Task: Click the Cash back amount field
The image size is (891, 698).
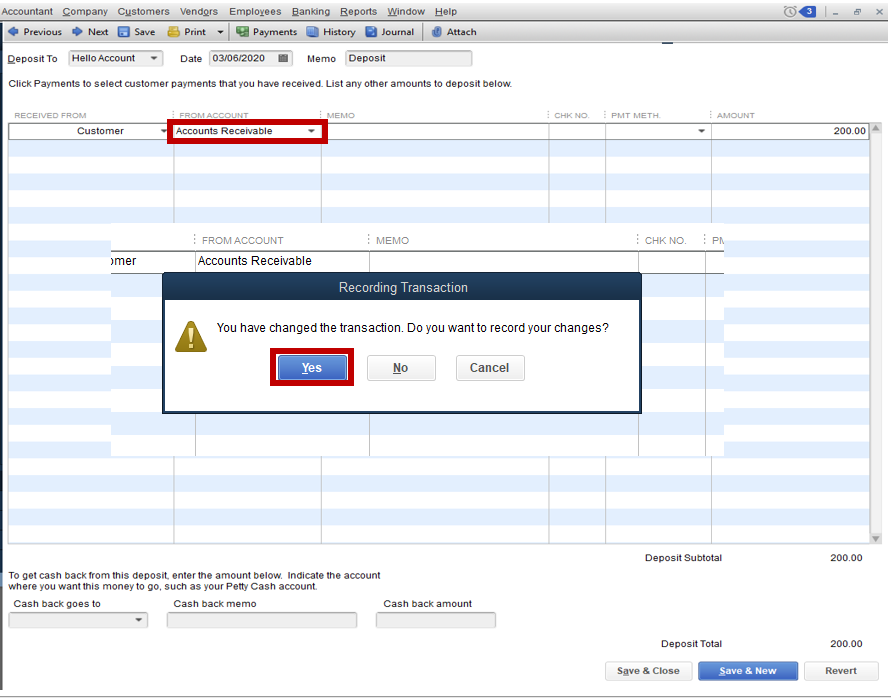Action: 436,620
